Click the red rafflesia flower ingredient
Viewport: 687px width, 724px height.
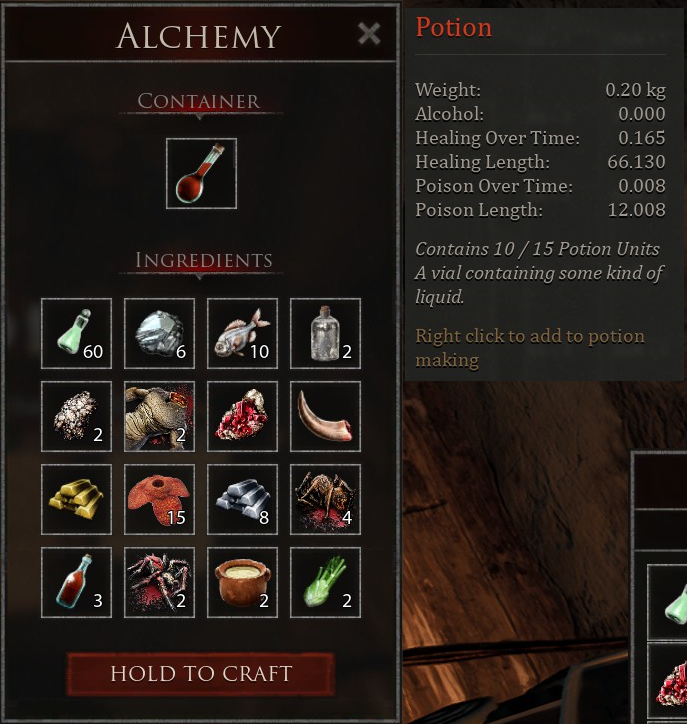point(159,500)
